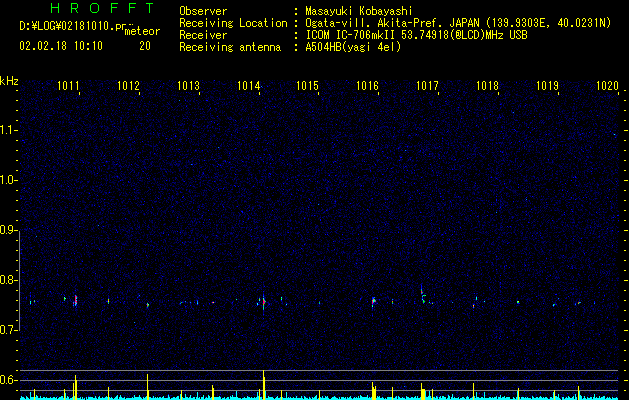The width and height of the screenshot is (629, 400).
Task: Click the Receiver label
Action: (x=203, y=35)
